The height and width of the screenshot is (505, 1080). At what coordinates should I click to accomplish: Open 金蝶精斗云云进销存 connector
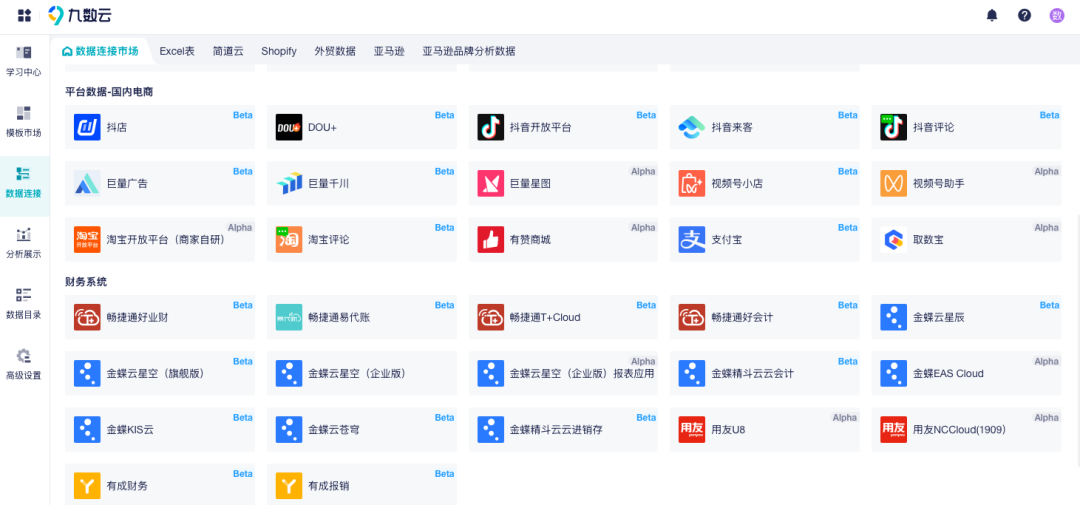coord(563,430)
